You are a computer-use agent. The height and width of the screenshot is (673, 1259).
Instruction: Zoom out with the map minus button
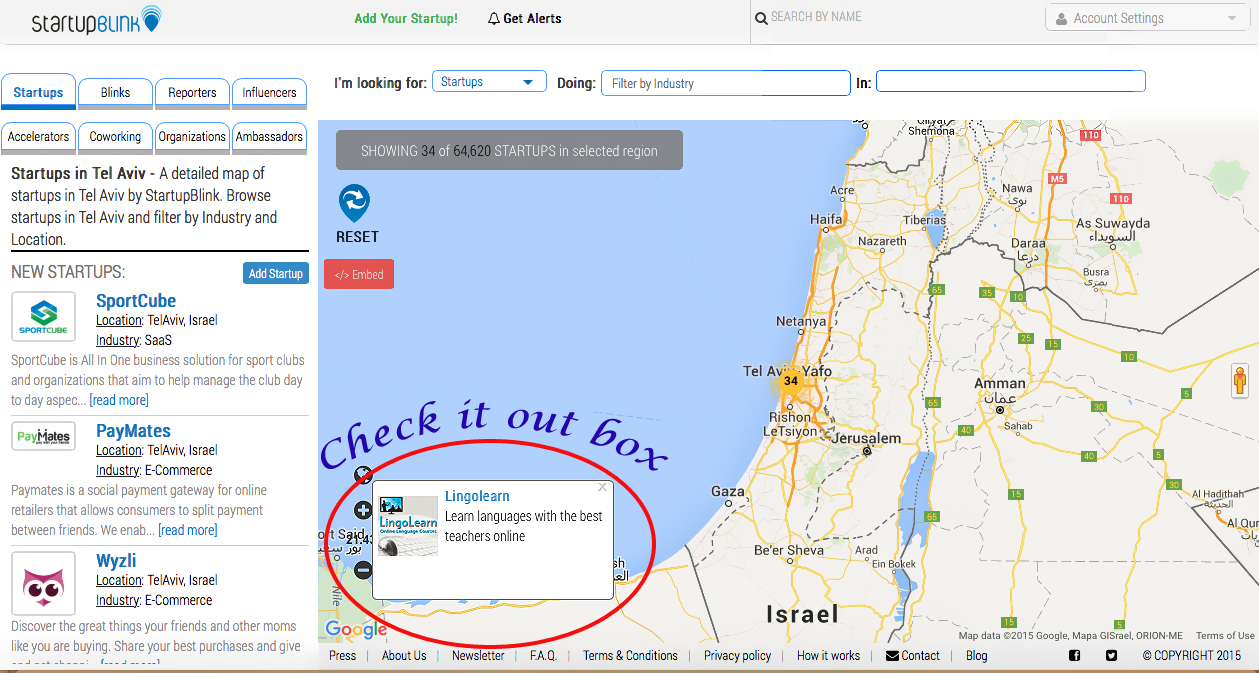tap(364, 570)
